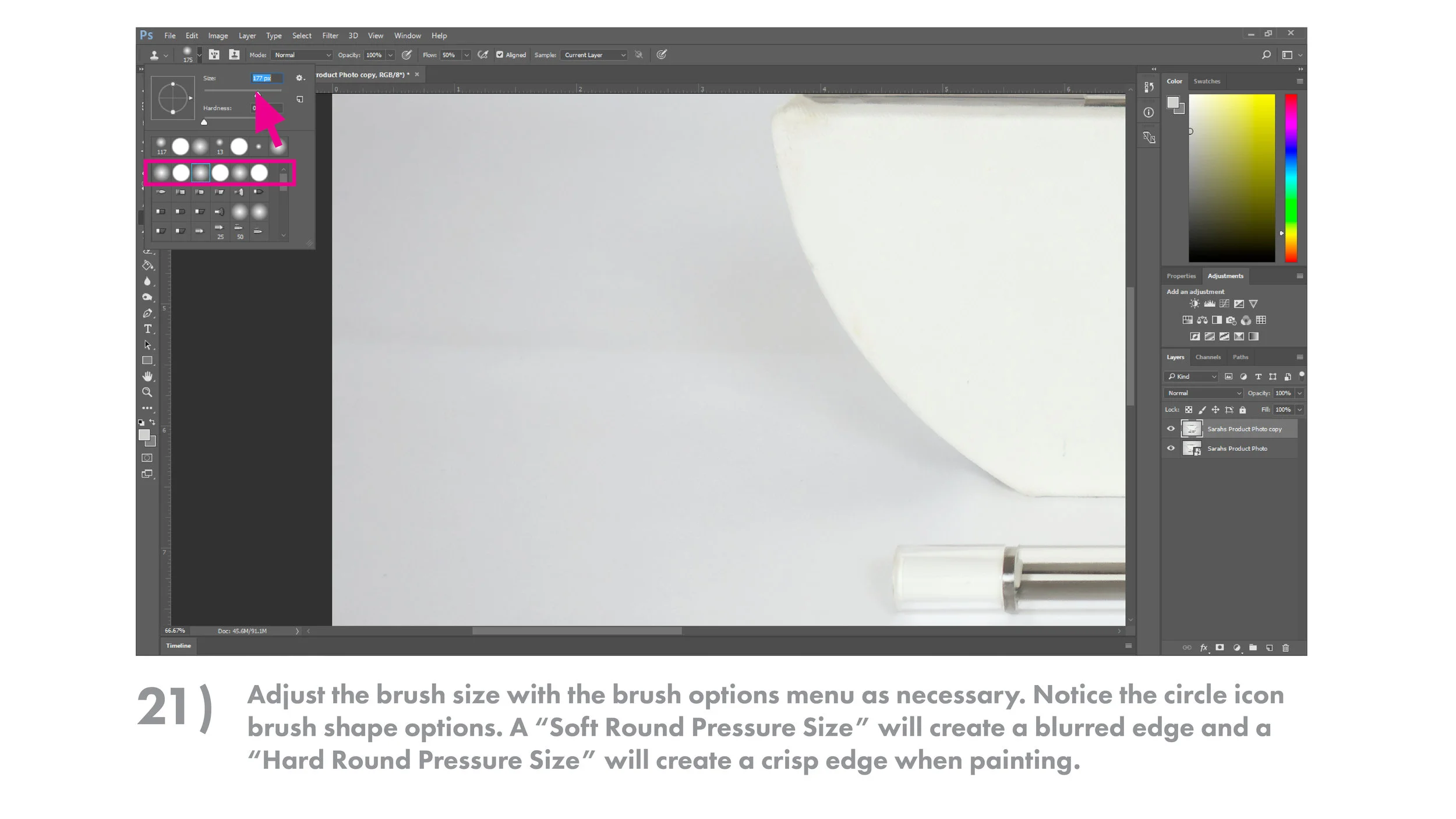
Task: Open the History panel icon
Action: click(1148, 87)
